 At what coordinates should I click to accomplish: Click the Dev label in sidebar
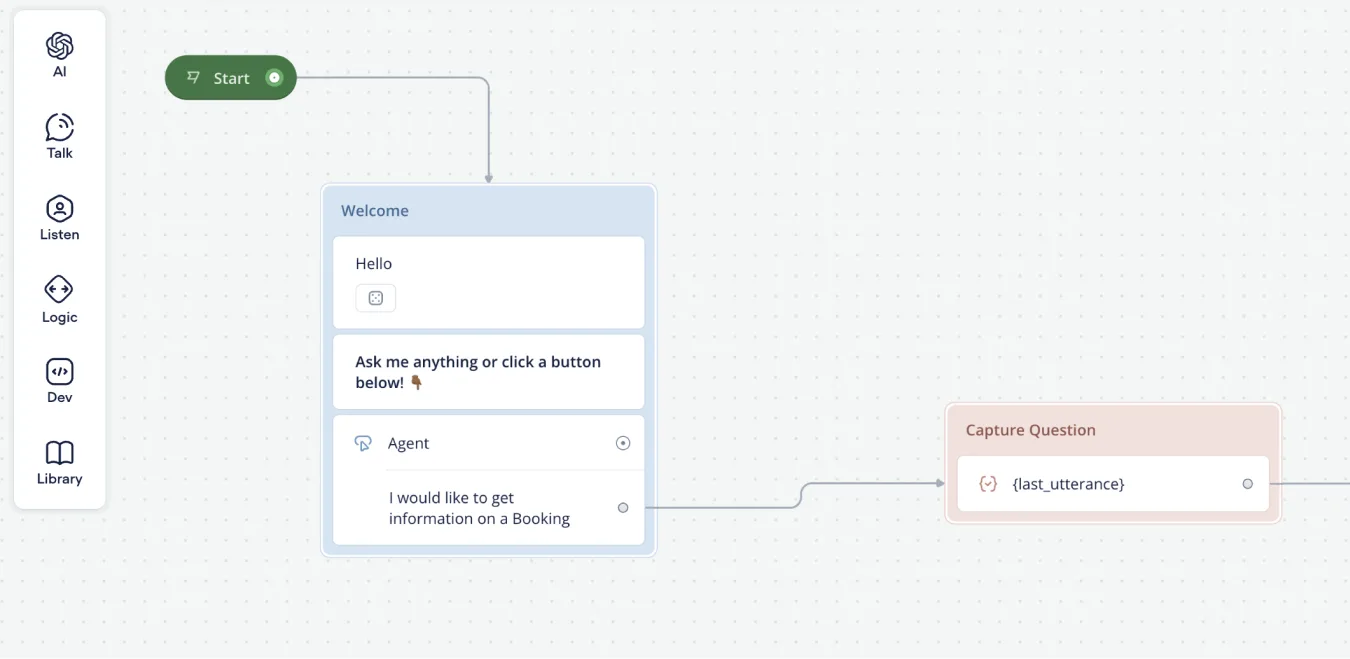[59, 397]
